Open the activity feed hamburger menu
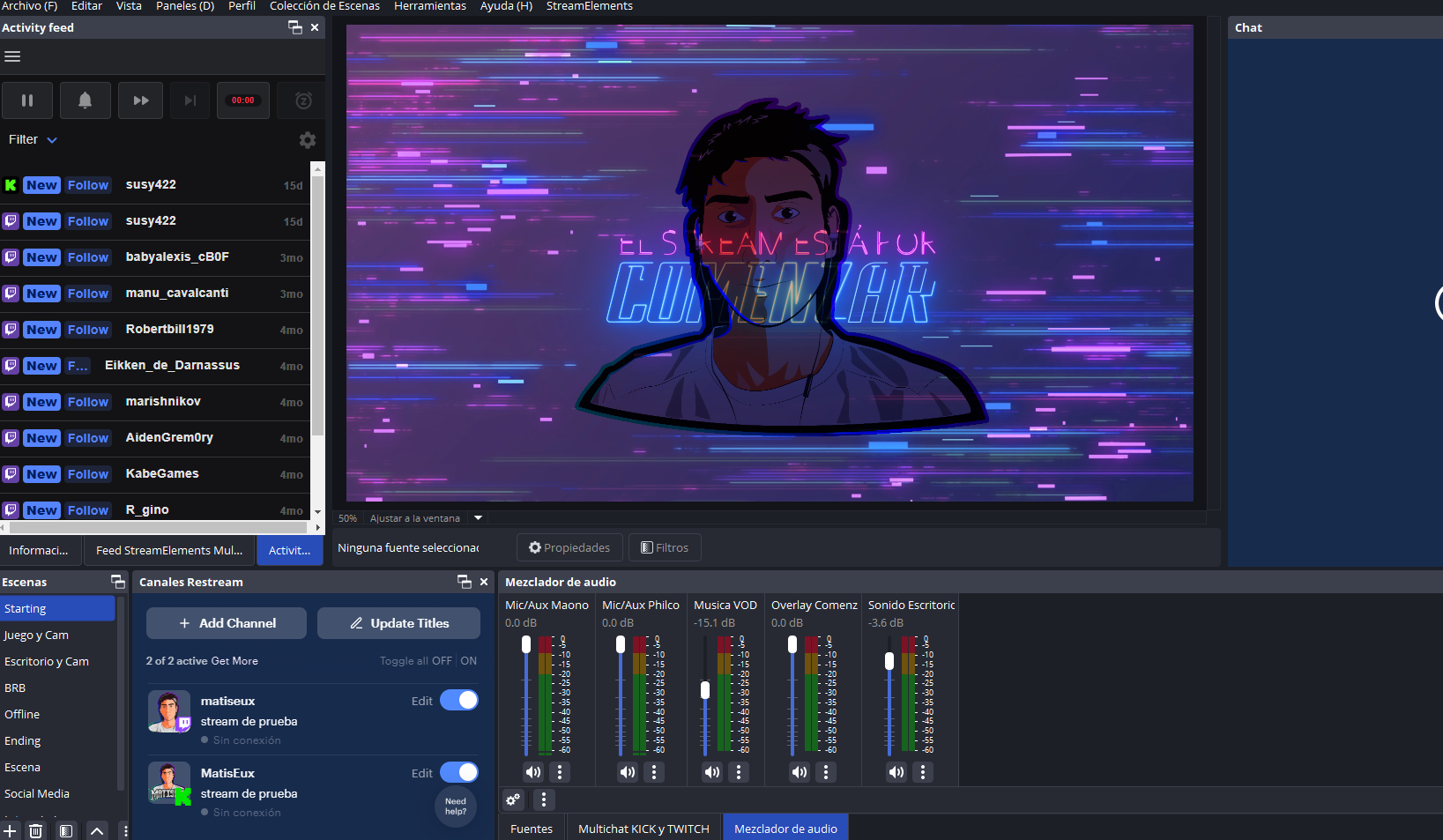1443x840 pixels. coord(12,56)
